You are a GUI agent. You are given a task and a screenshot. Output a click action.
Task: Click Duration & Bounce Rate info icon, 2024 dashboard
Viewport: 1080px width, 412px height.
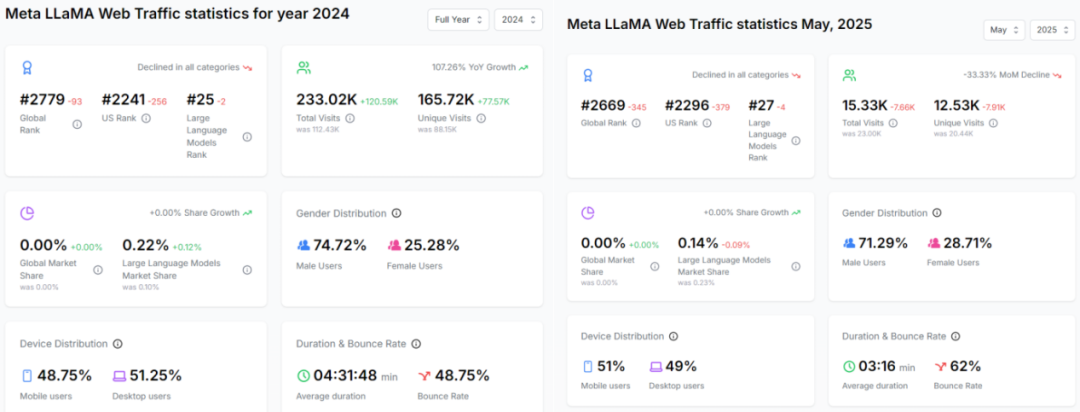pyautogui.click(x=416, y=344)
